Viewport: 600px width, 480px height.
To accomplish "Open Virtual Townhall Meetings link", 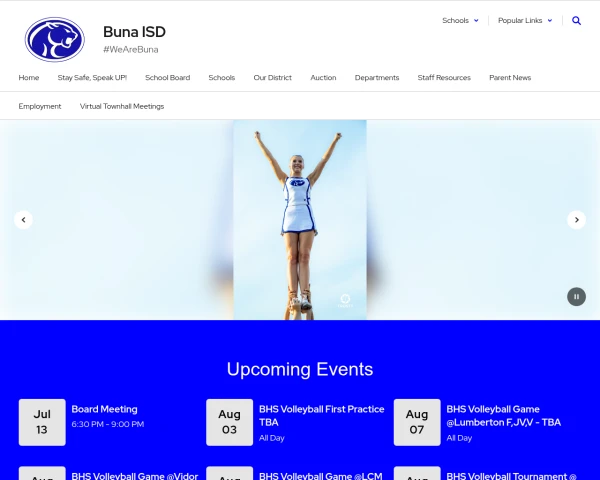I will coord(122,106).
